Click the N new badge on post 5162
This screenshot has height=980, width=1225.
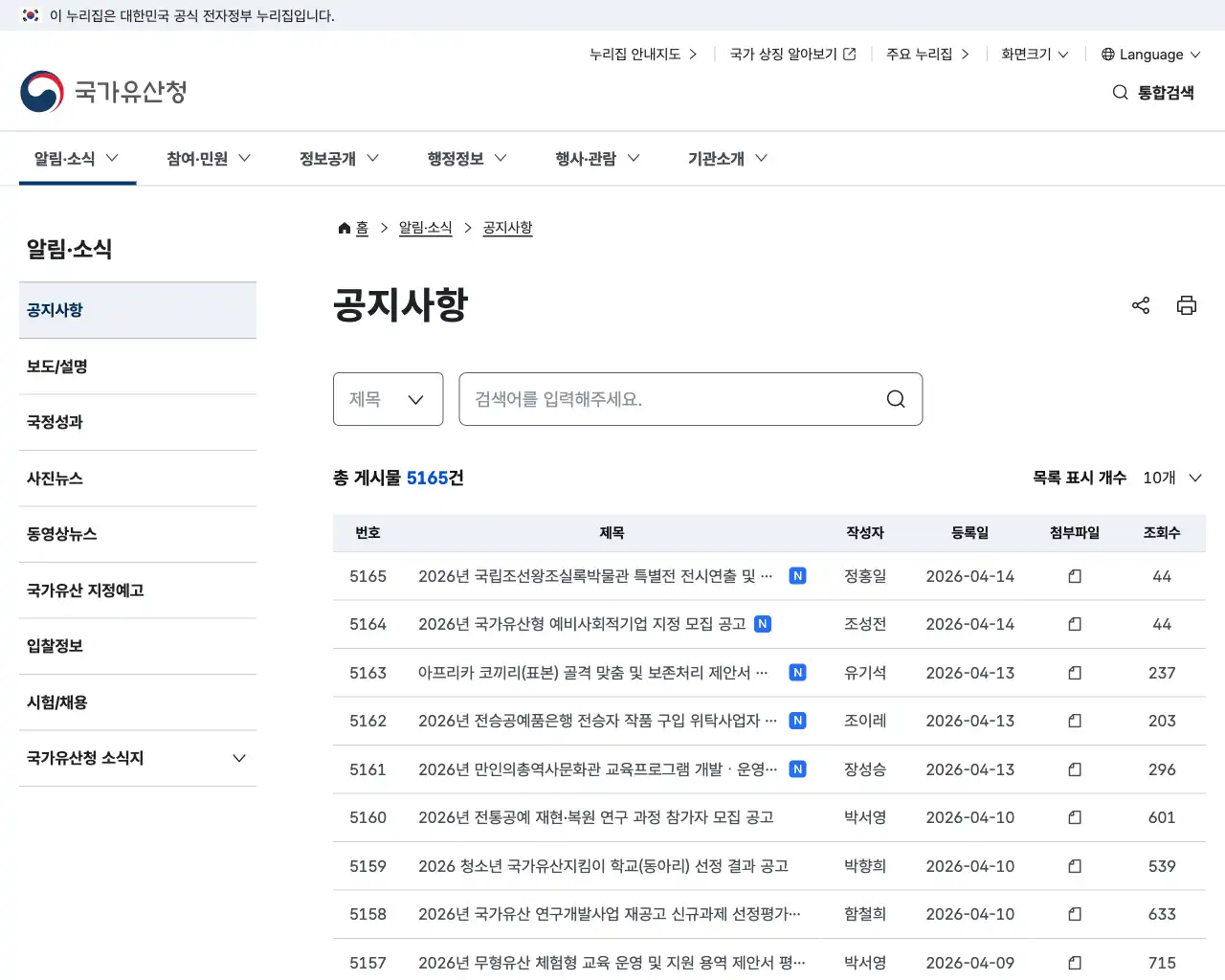tap(797, 721)
